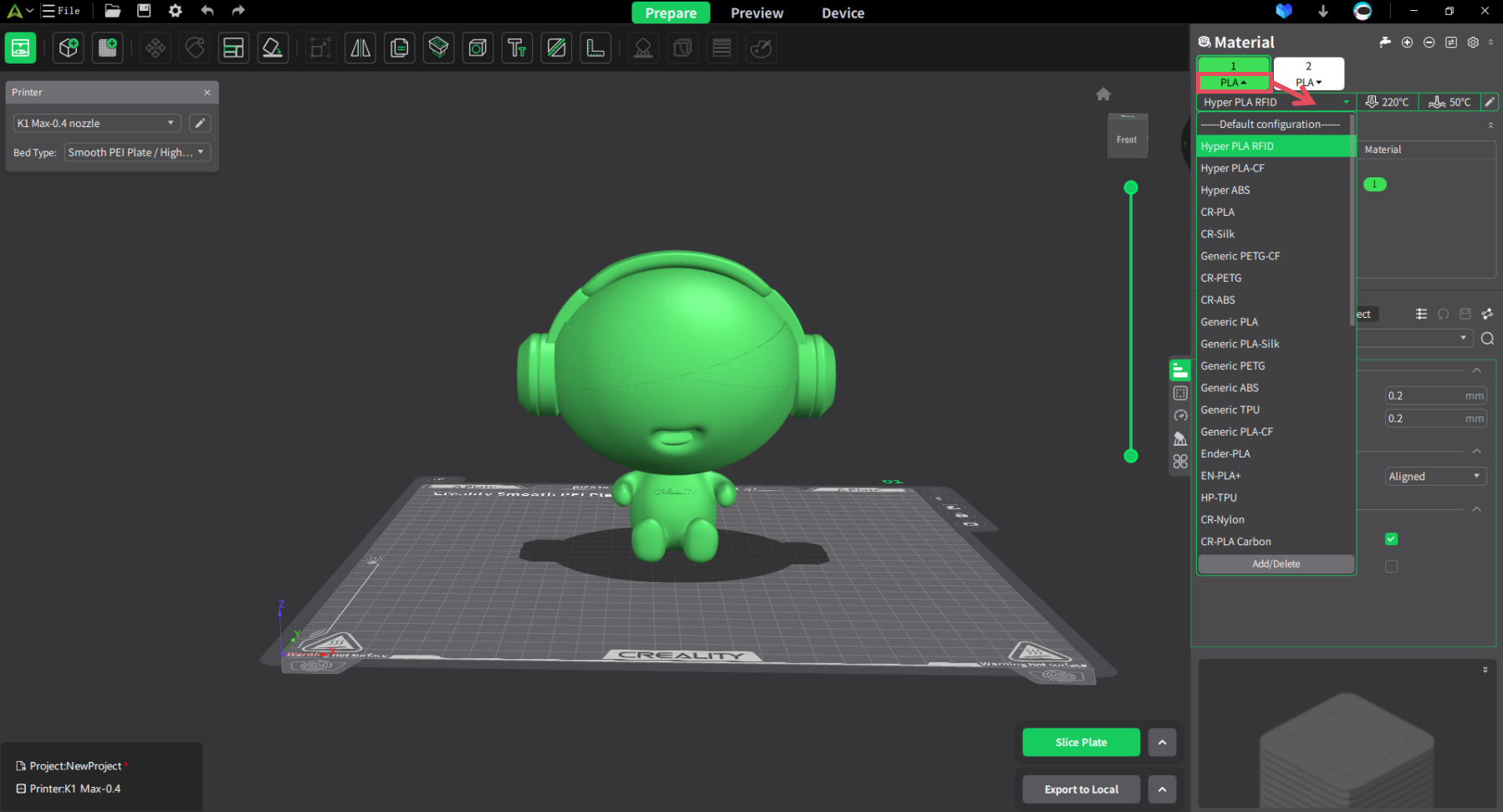The width and height of the screenshot is (1503, 812).
Task: Click the Arrange layout toolbar icon
Action: [x=233, y=48]
